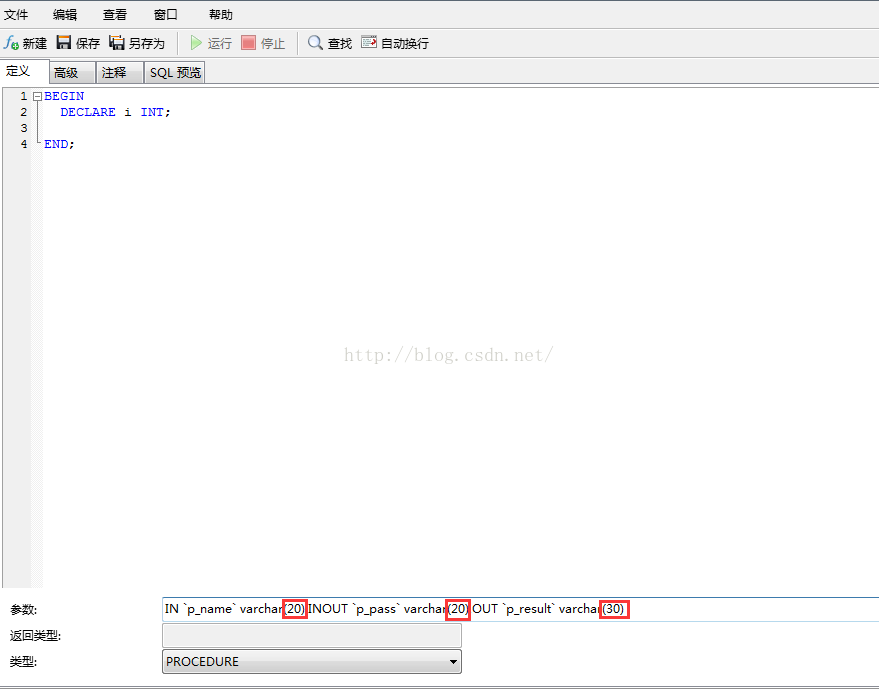Open the 窗口 menu

pos(165,15)
